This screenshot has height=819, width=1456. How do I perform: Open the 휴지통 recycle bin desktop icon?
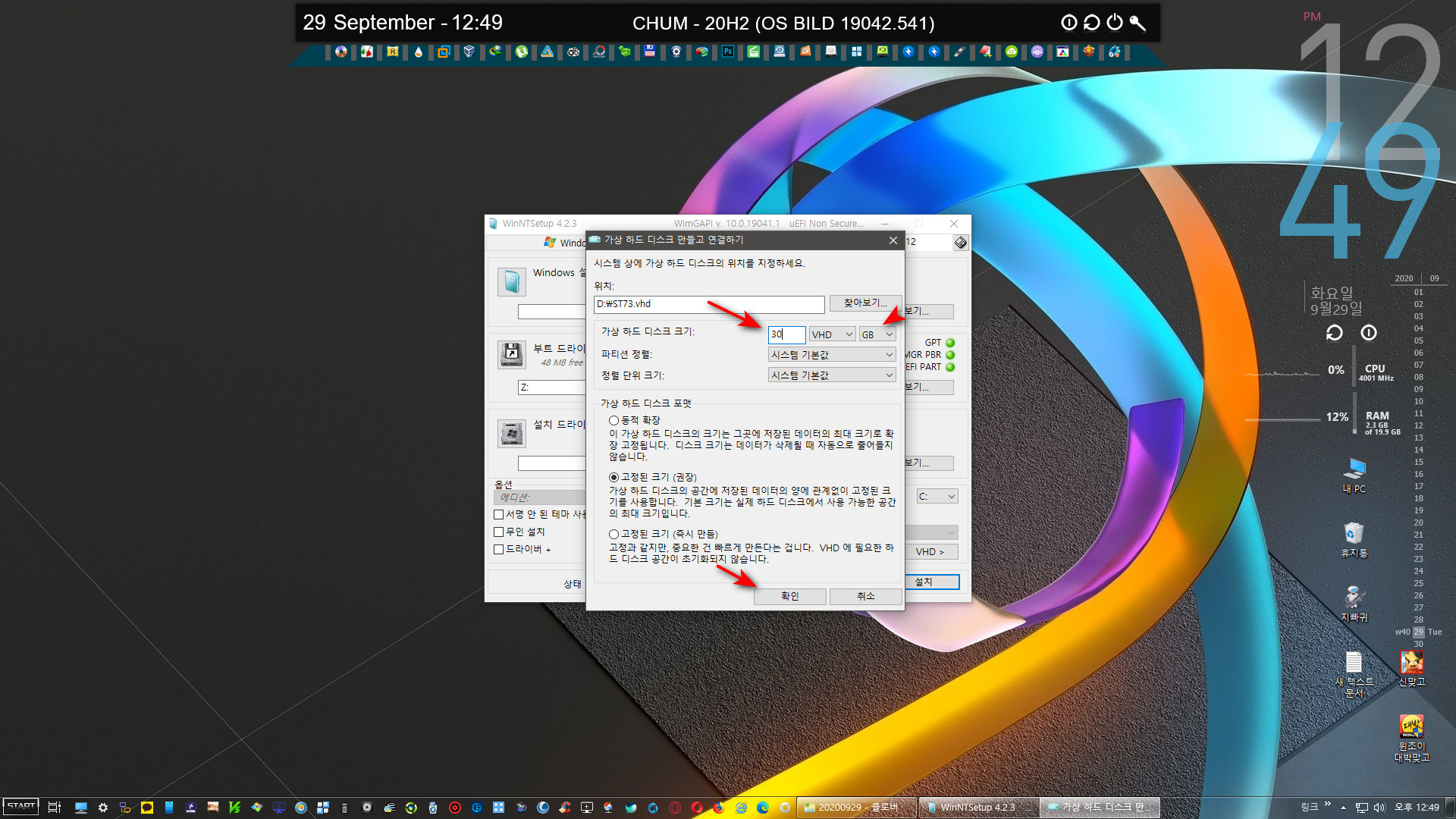pyautogui.click(x=1354, y=540)
